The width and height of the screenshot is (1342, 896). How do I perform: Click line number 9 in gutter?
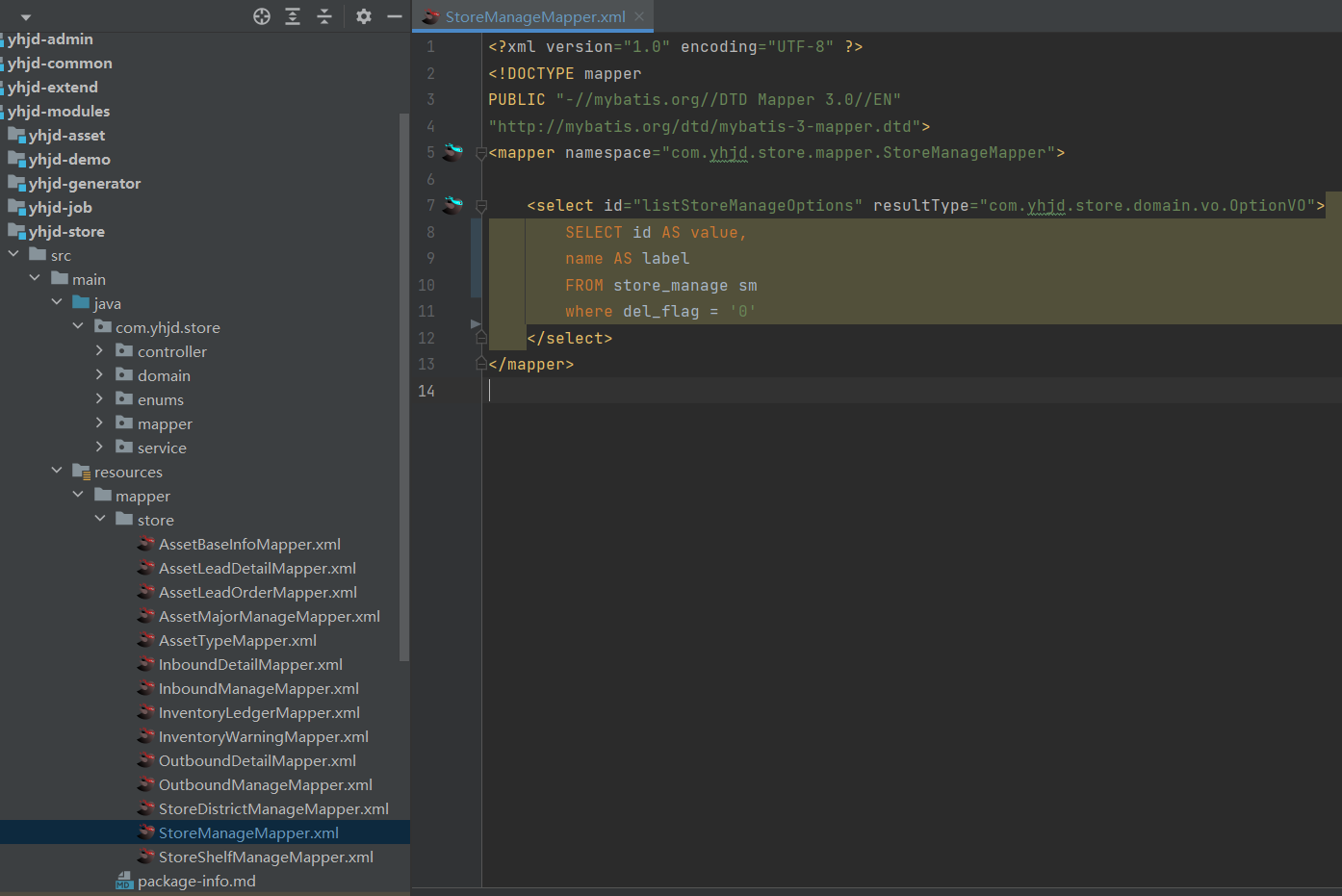tap(430, 258)
